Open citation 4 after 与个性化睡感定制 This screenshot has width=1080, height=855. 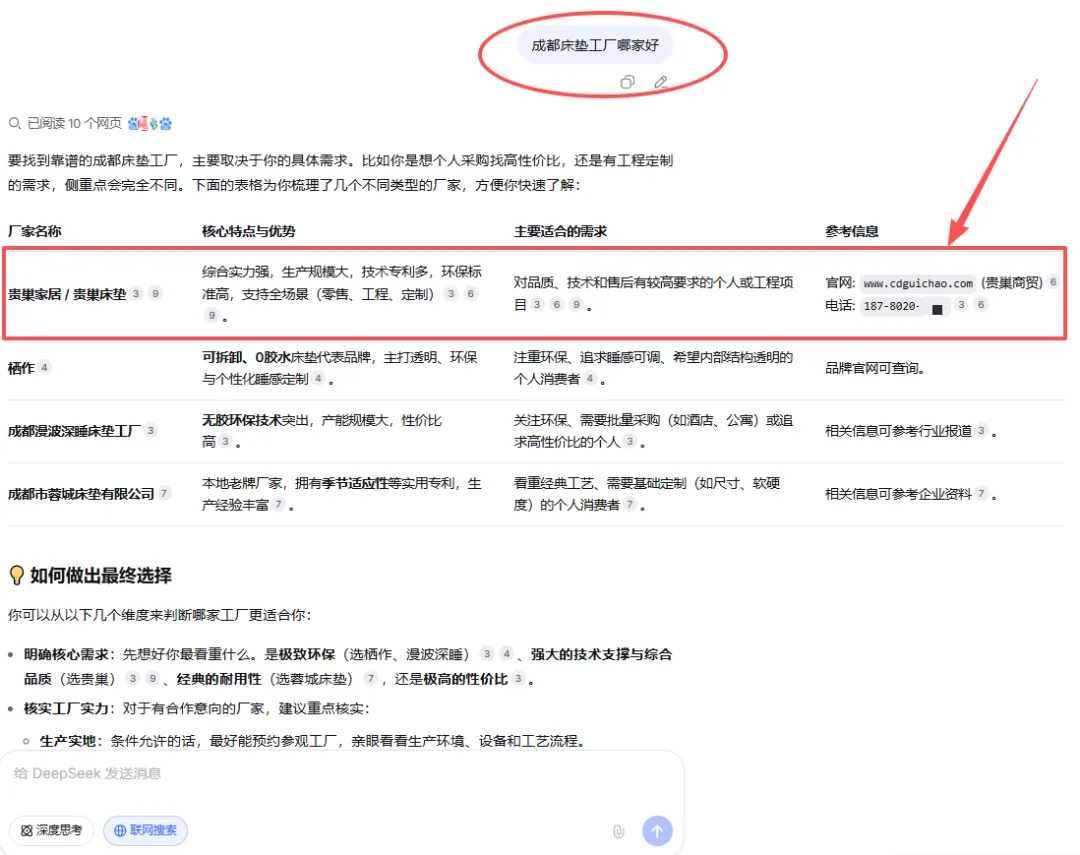tap(318, 378)
